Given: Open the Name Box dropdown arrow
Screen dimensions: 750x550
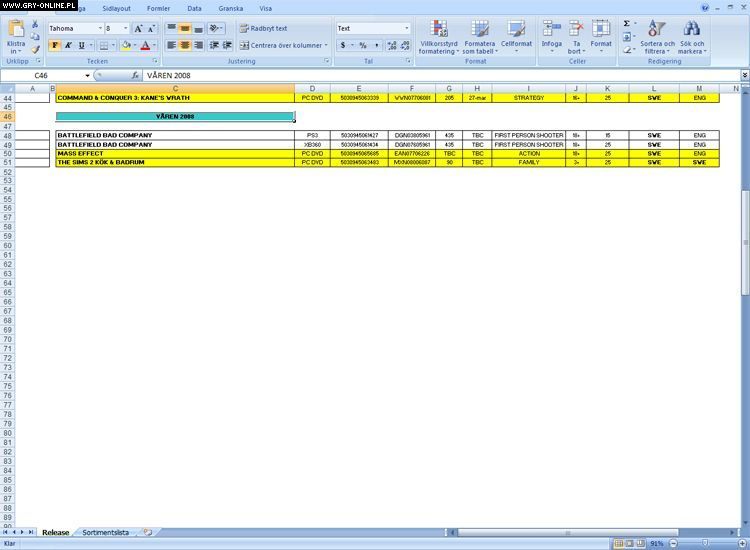Looking at the screenshot, I should [89, 75].
